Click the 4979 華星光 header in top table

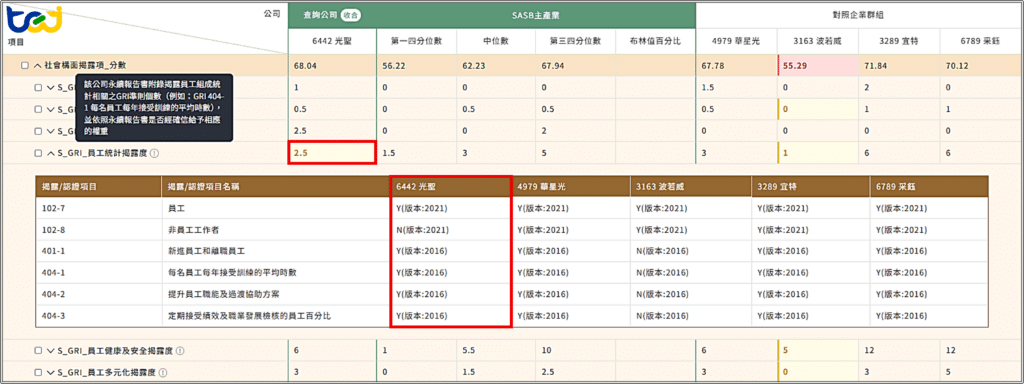(x=736, y=40)
